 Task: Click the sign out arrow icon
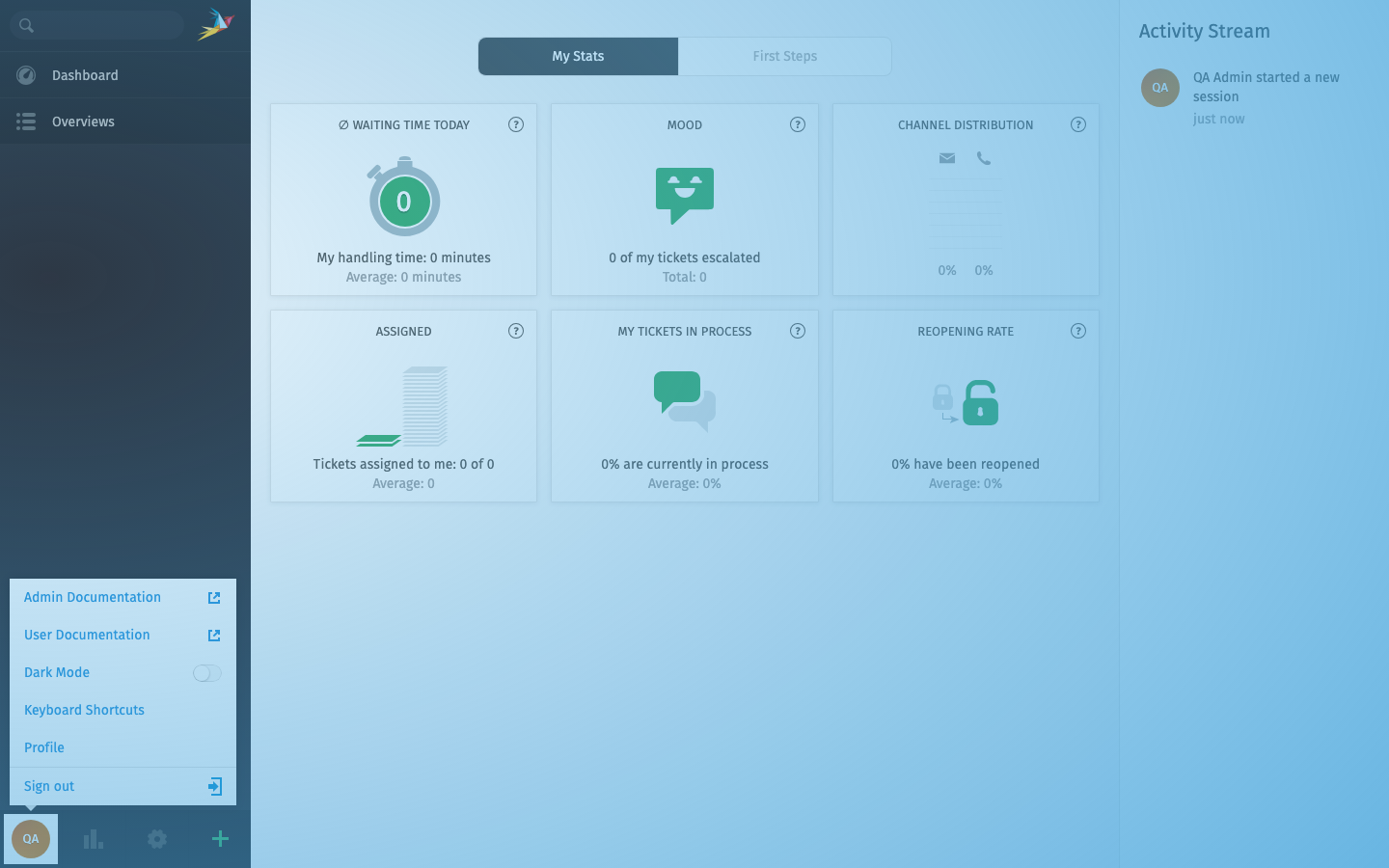[215, 786]
